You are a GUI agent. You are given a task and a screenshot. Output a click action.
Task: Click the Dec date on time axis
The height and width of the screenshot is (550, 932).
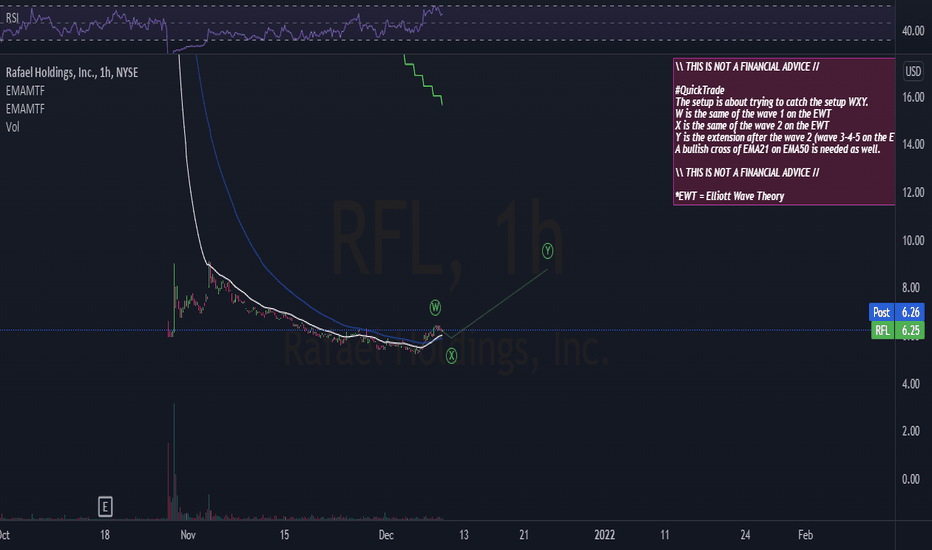tap(386, 535)
